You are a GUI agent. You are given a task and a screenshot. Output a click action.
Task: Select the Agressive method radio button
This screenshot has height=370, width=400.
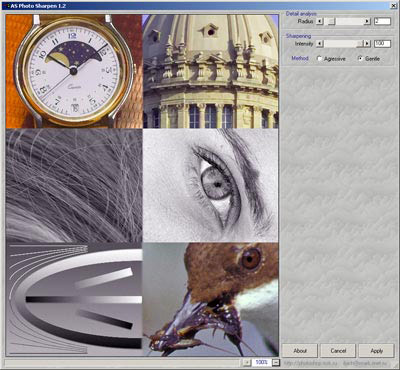tap(319, 59)
